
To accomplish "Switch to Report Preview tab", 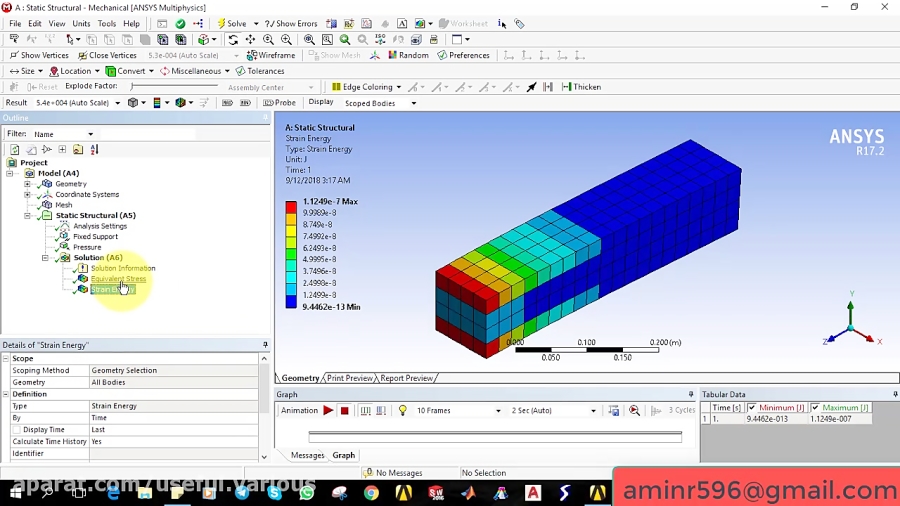I will click(406, 378).
